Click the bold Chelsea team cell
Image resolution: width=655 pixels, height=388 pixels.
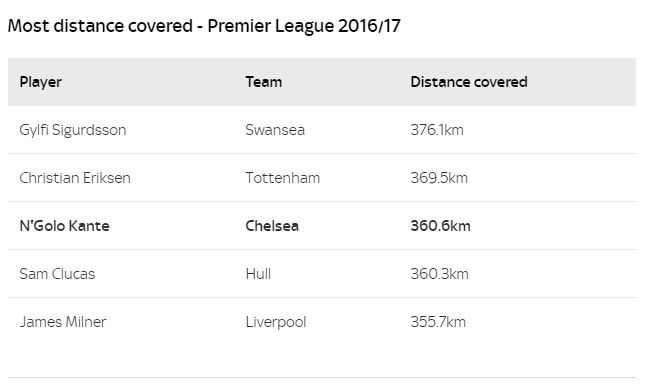coord(272,226)
